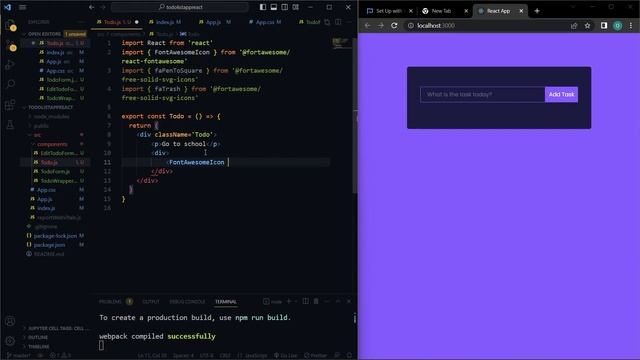Open the Manage gear menu
Viewport: 640px width, 360px height.
click(x=10, y=341)
